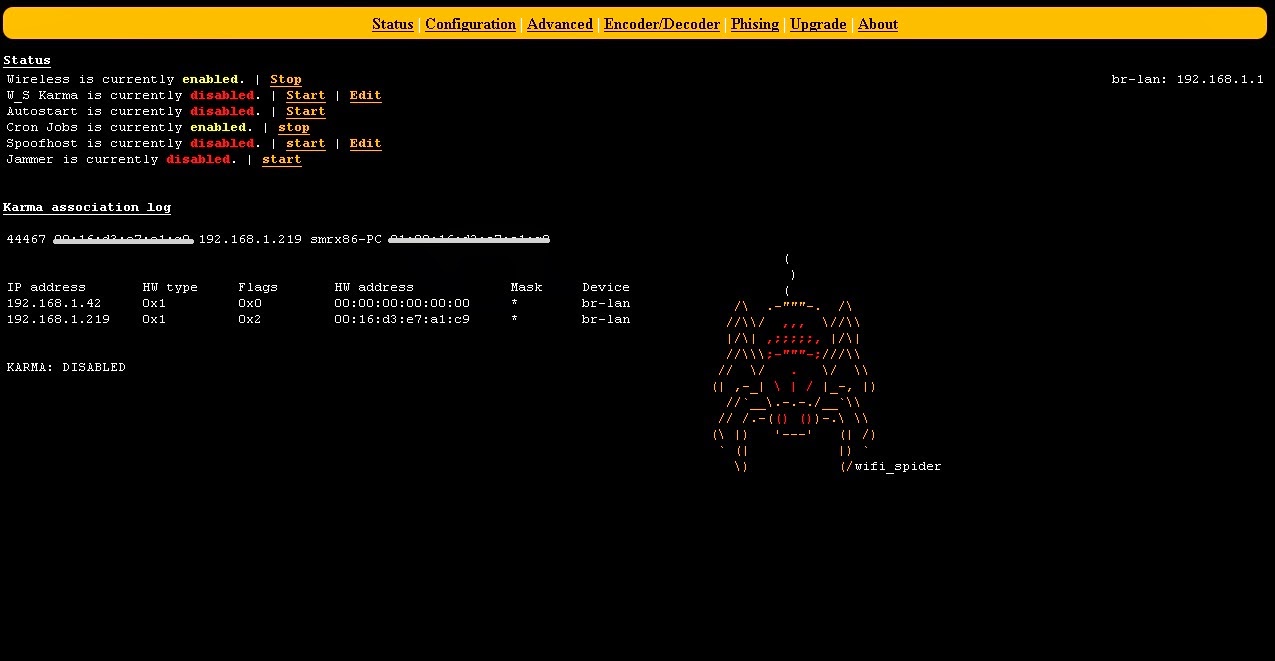Open the Encoder/Decoder page
This screenshot has height=661, width=1275.
click(x=661, y=24)
